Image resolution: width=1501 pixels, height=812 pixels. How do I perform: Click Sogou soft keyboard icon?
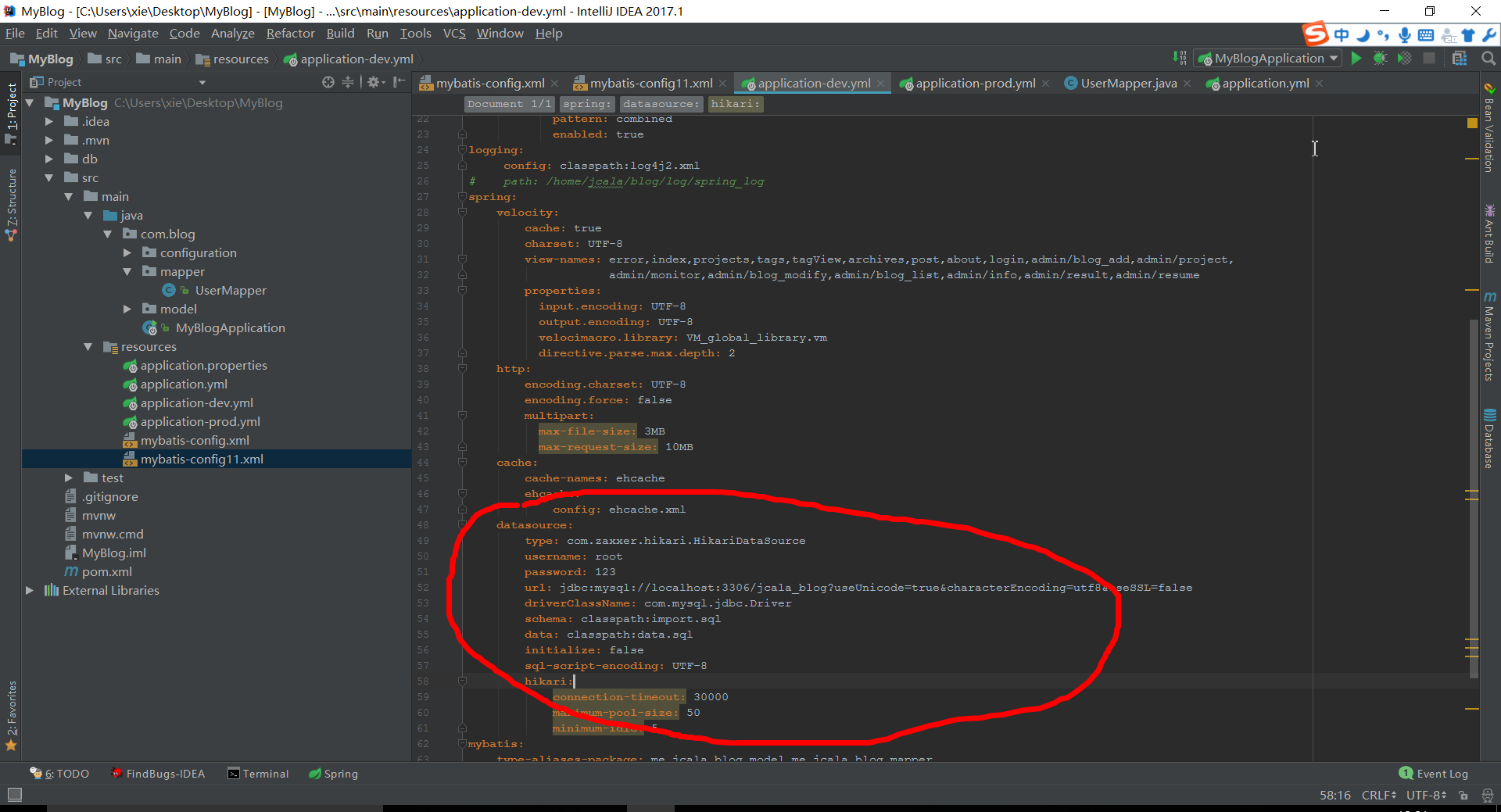[x=1426, y=35]
